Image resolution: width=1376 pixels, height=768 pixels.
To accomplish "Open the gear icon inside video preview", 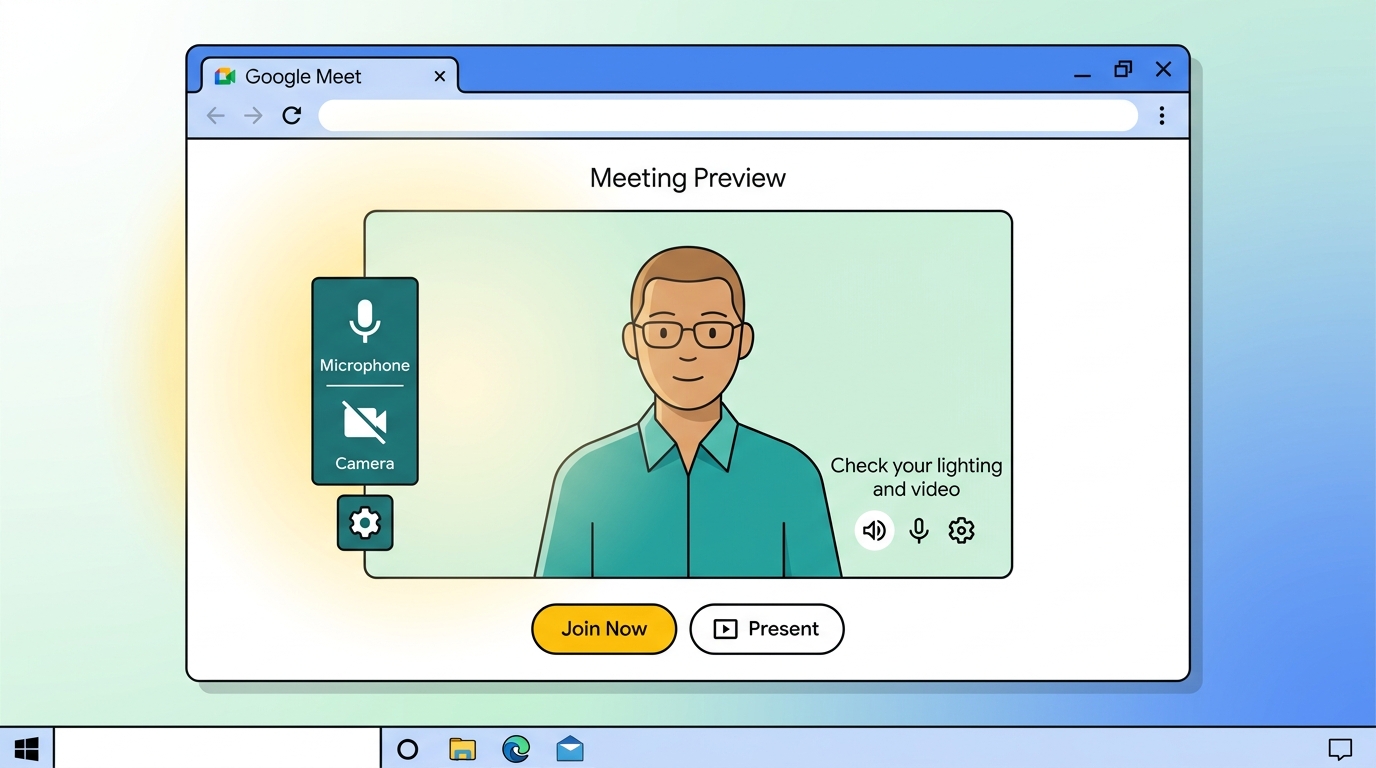I will 961,530.
